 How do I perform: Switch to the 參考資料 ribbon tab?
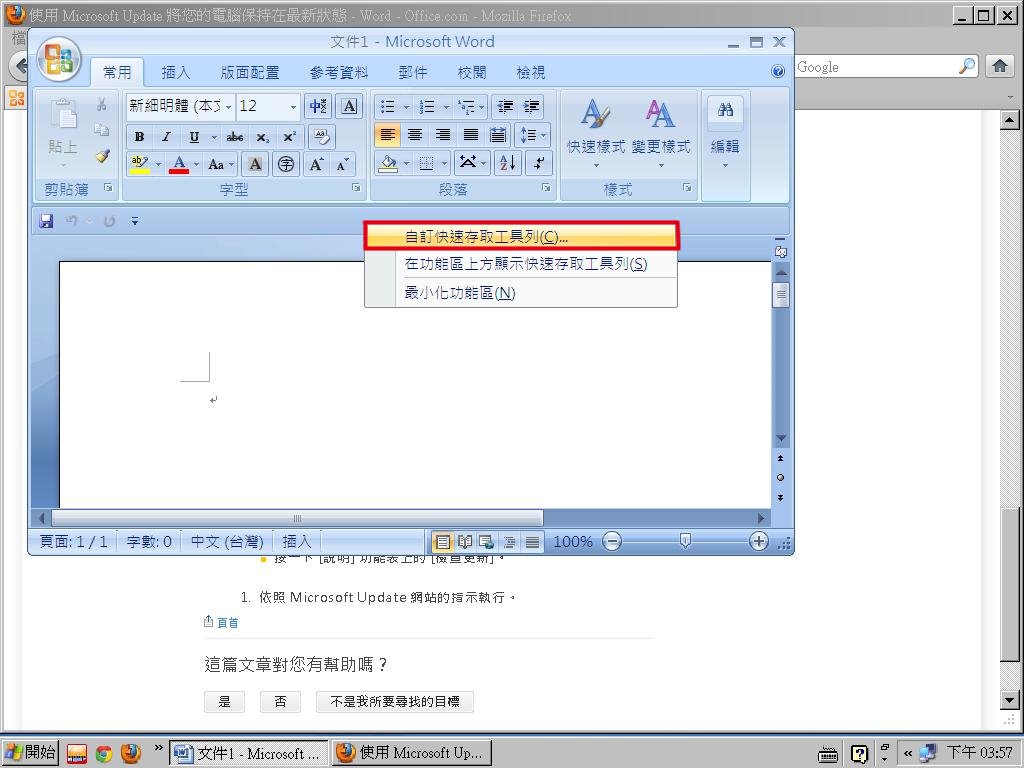[x=338, y=72]
